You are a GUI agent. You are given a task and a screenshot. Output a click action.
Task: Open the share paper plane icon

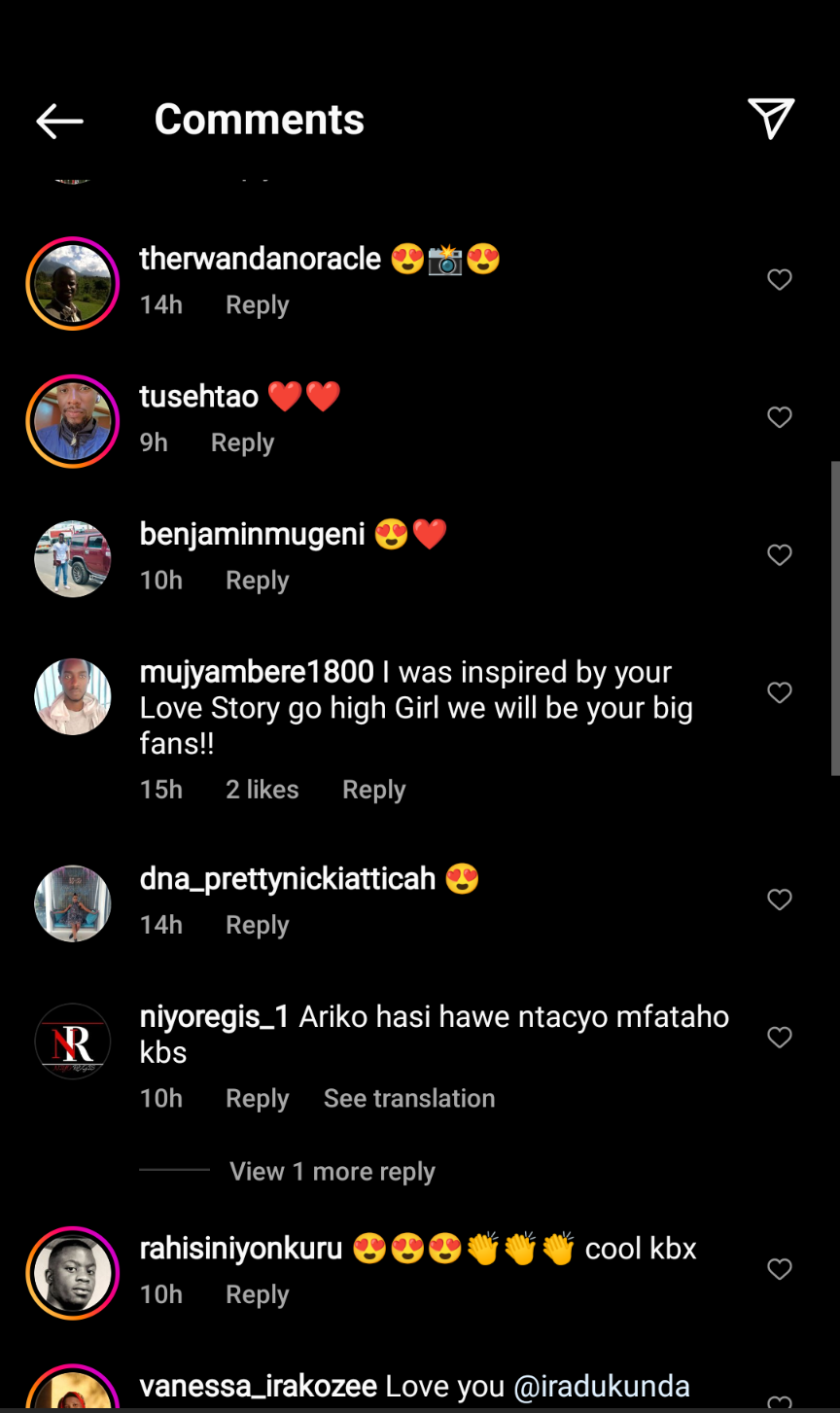coord(771,119)
